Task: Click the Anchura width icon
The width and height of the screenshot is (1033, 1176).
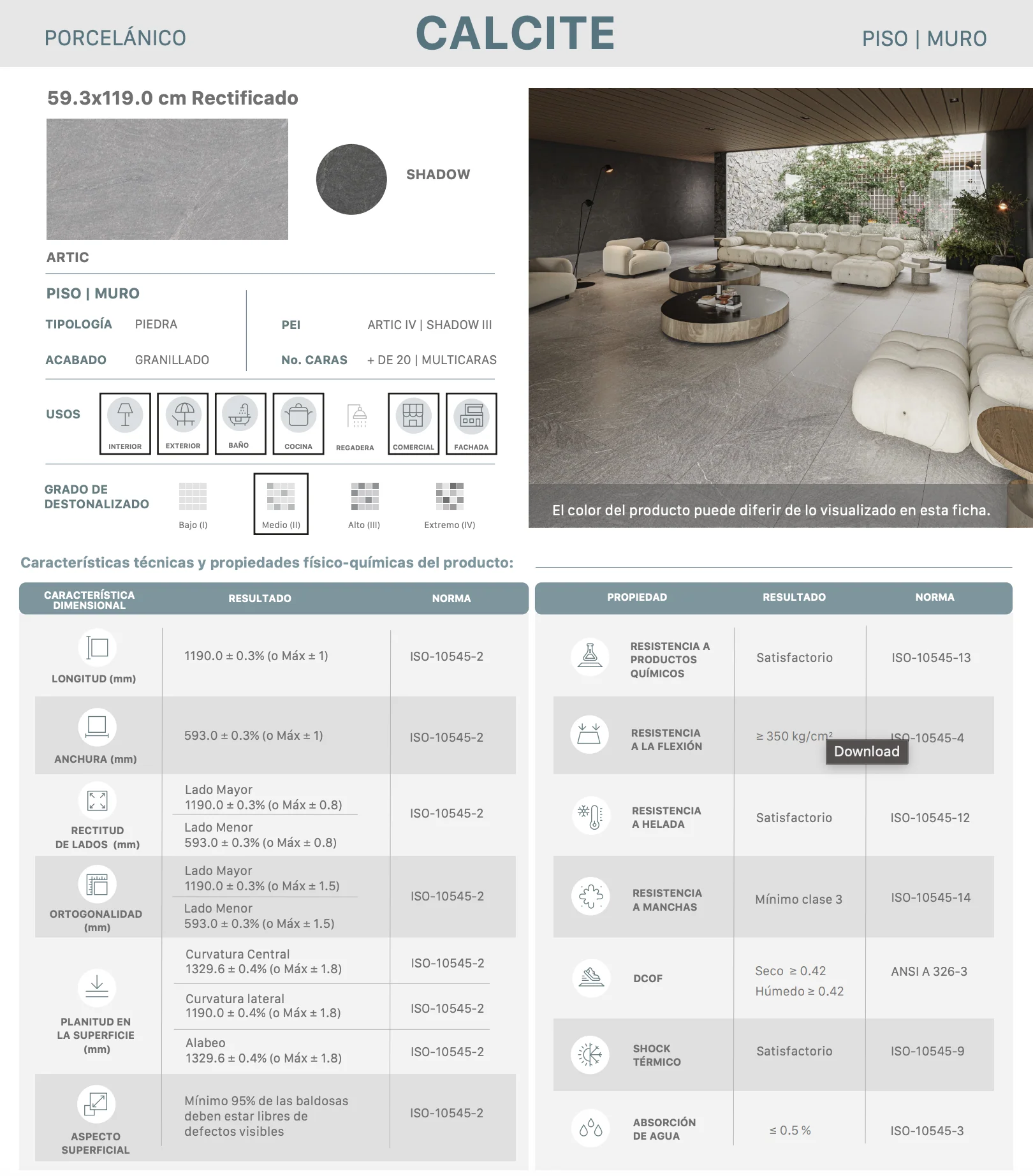Action: [97, 727]
